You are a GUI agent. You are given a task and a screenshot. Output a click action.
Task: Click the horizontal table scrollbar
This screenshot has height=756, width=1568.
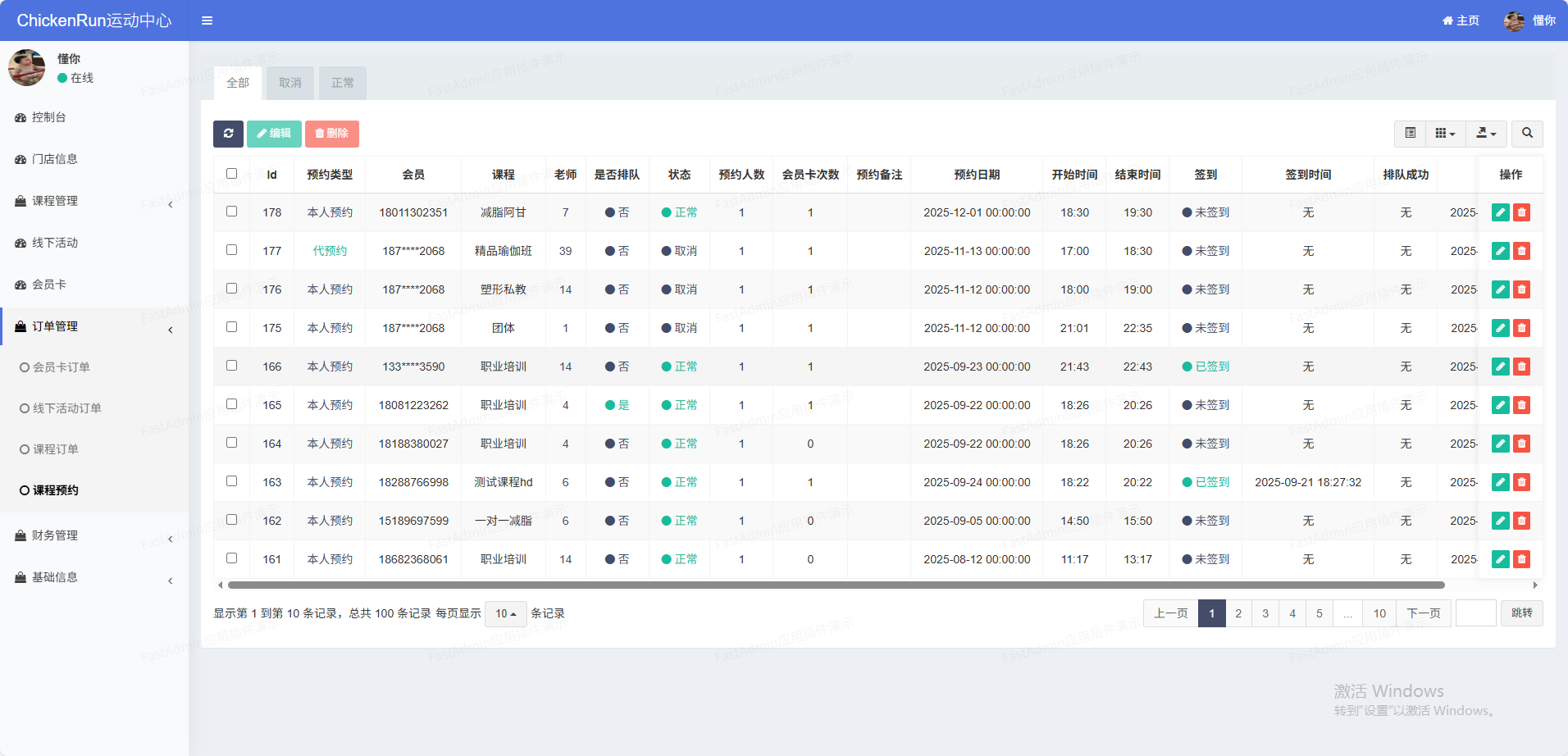tap(835, 585)
